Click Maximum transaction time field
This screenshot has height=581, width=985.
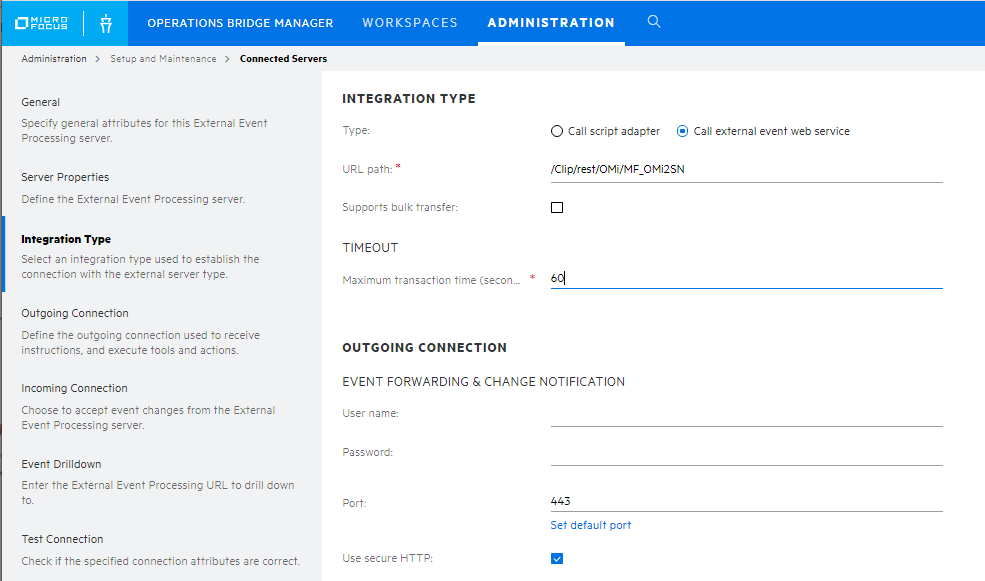(x=746, y=278)
